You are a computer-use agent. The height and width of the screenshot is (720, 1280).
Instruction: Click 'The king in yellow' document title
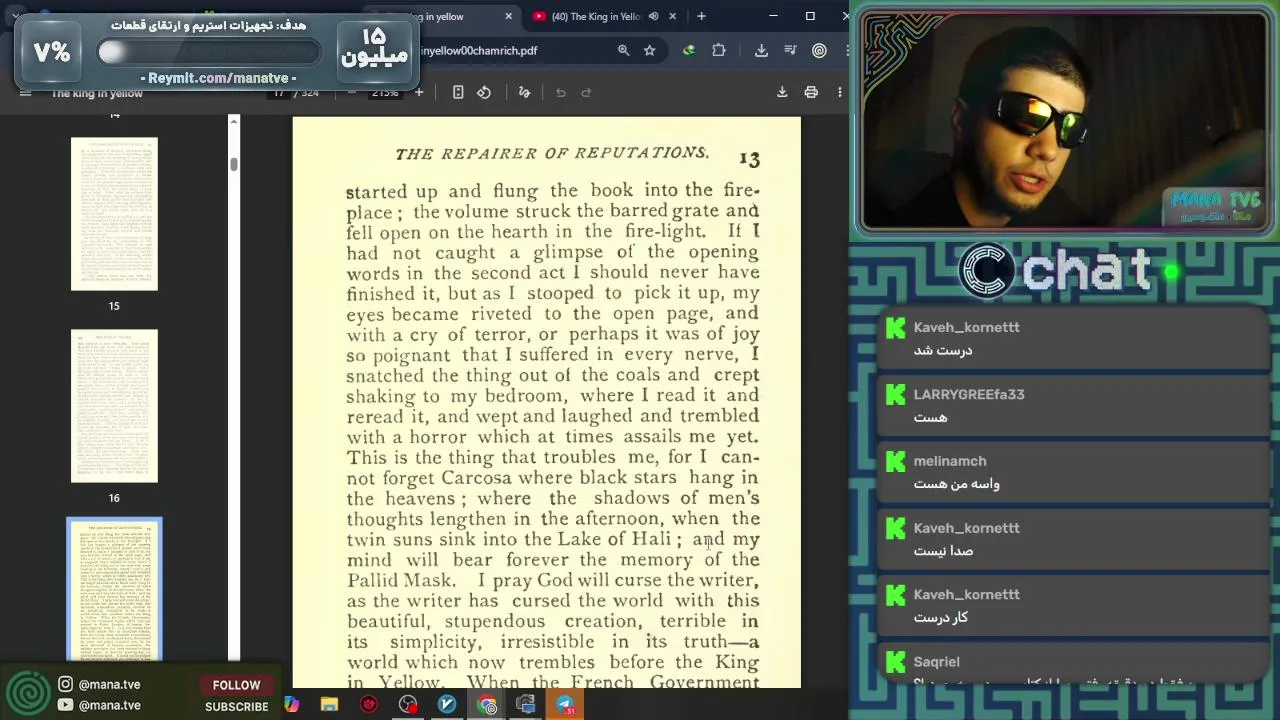coord(97,93)
